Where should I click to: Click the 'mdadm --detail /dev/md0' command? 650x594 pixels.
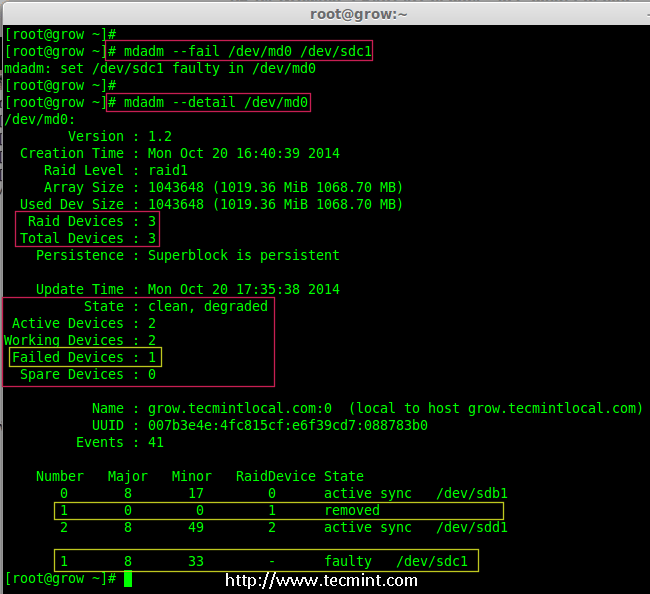coord(208,102)
